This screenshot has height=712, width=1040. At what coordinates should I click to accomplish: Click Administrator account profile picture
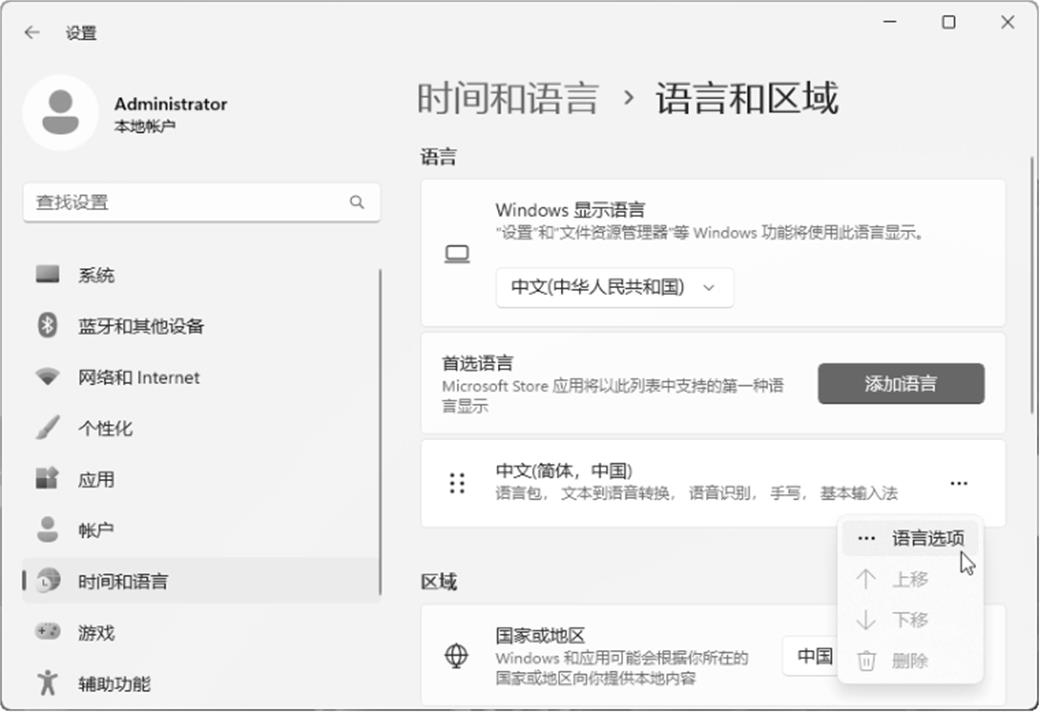tap(60, 113)
